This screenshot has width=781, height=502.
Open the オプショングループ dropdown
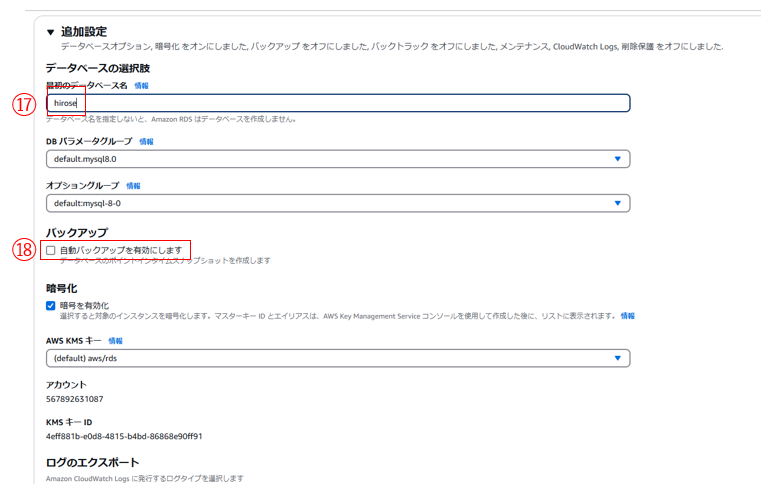[338, 203]
